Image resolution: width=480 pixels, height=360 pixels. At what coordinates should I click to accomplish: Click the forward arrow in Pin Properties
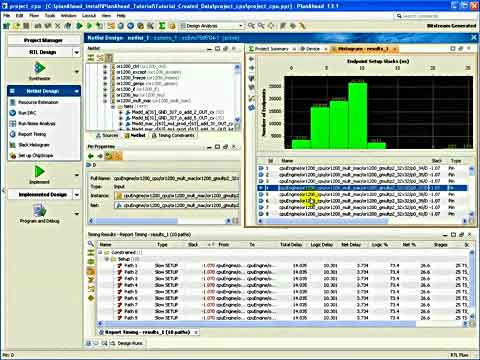point(100,156)
